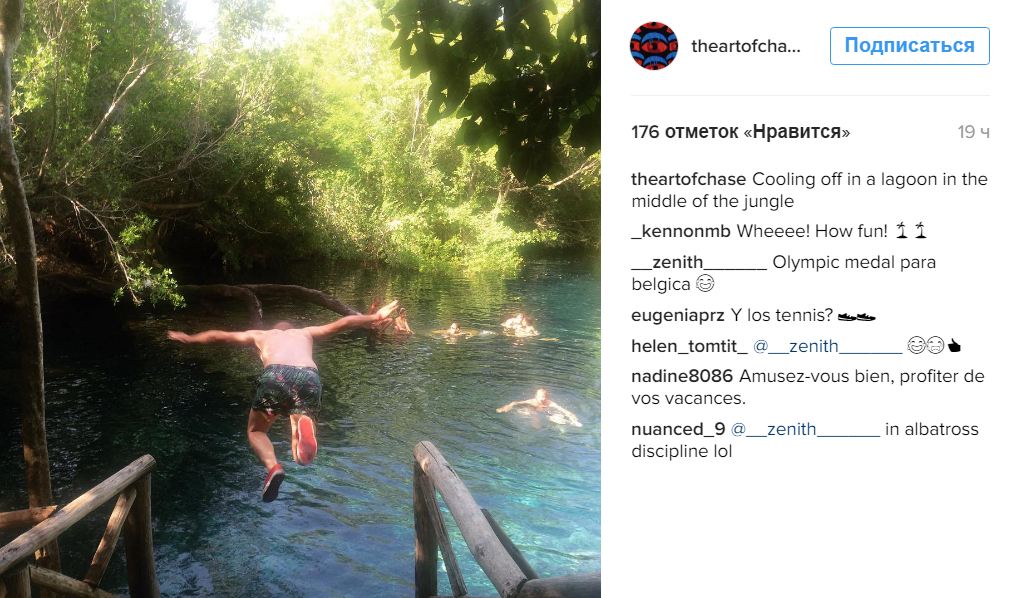Click palm tree emojis in _kennonmb comment
Image resolution: width=1017 pixels, height=598 pixels.
pyautogui.click(x=911, y=230)
